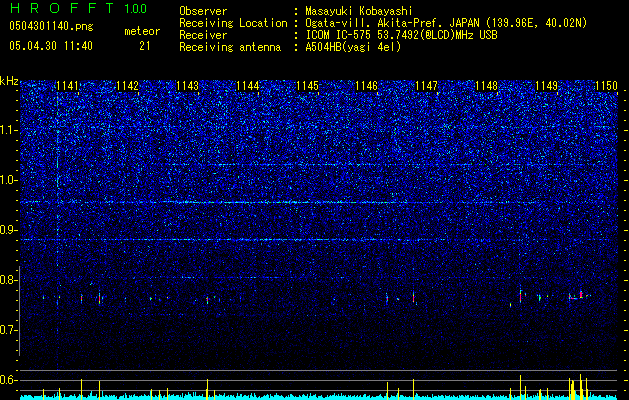Viewport: 629px width, 400px height.
Task: Click the 1142 time axis marker
Action: (127, 86)
